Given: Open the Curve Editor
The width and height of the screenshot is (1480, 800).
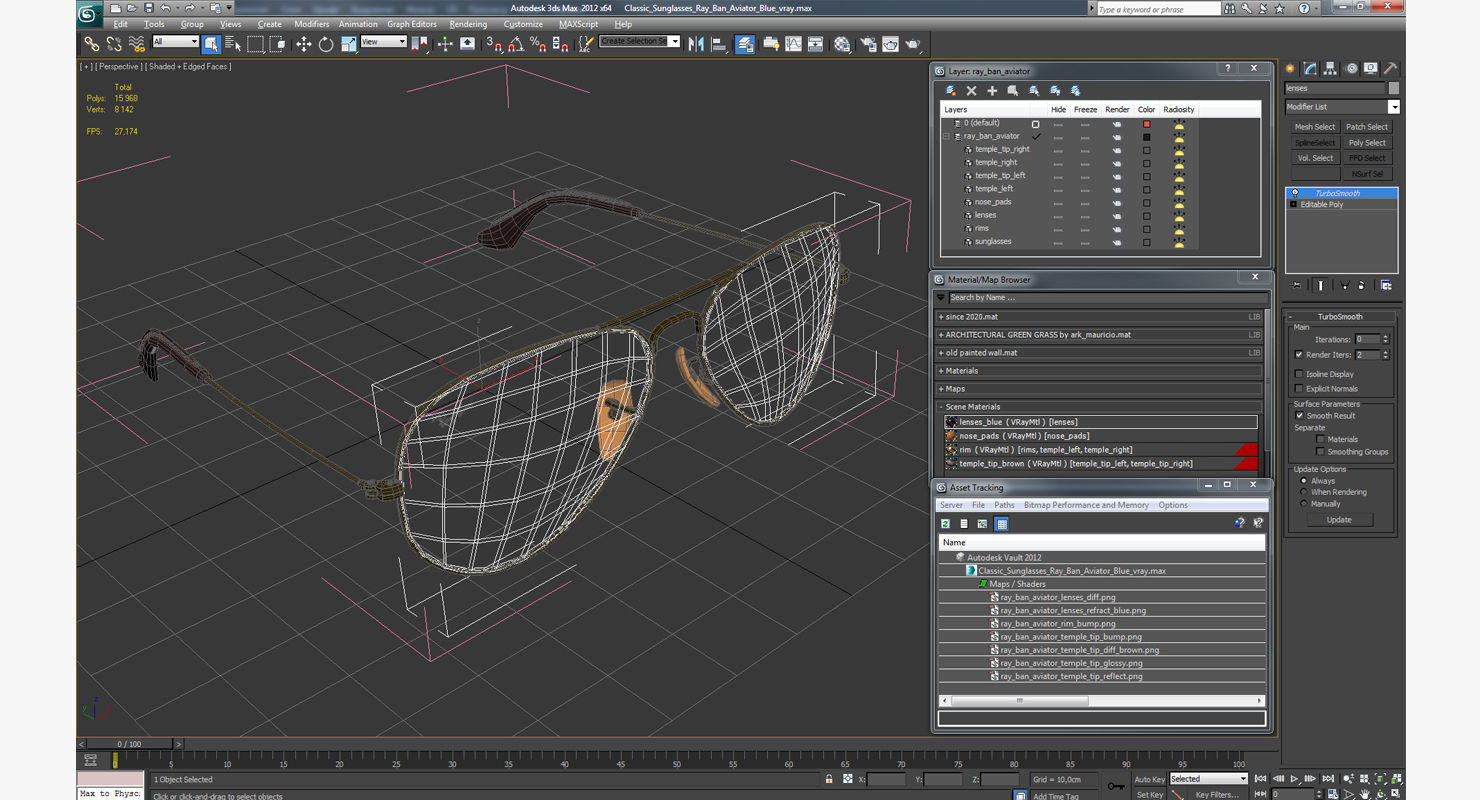Looking at the screenshot, I should [793, 44].
